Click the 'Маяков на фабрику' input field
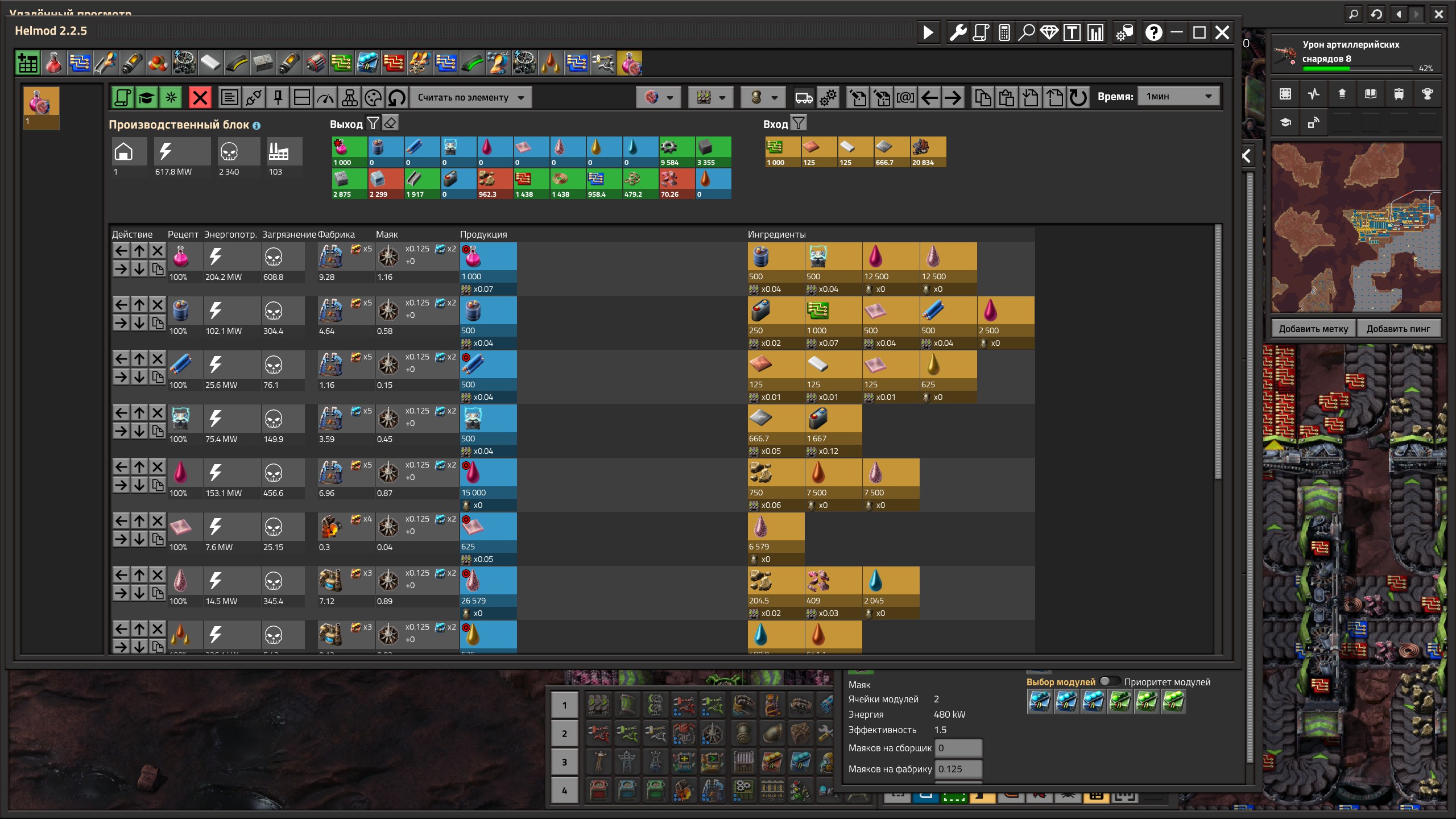The image size is (1456, 819). tap(959, 769)
